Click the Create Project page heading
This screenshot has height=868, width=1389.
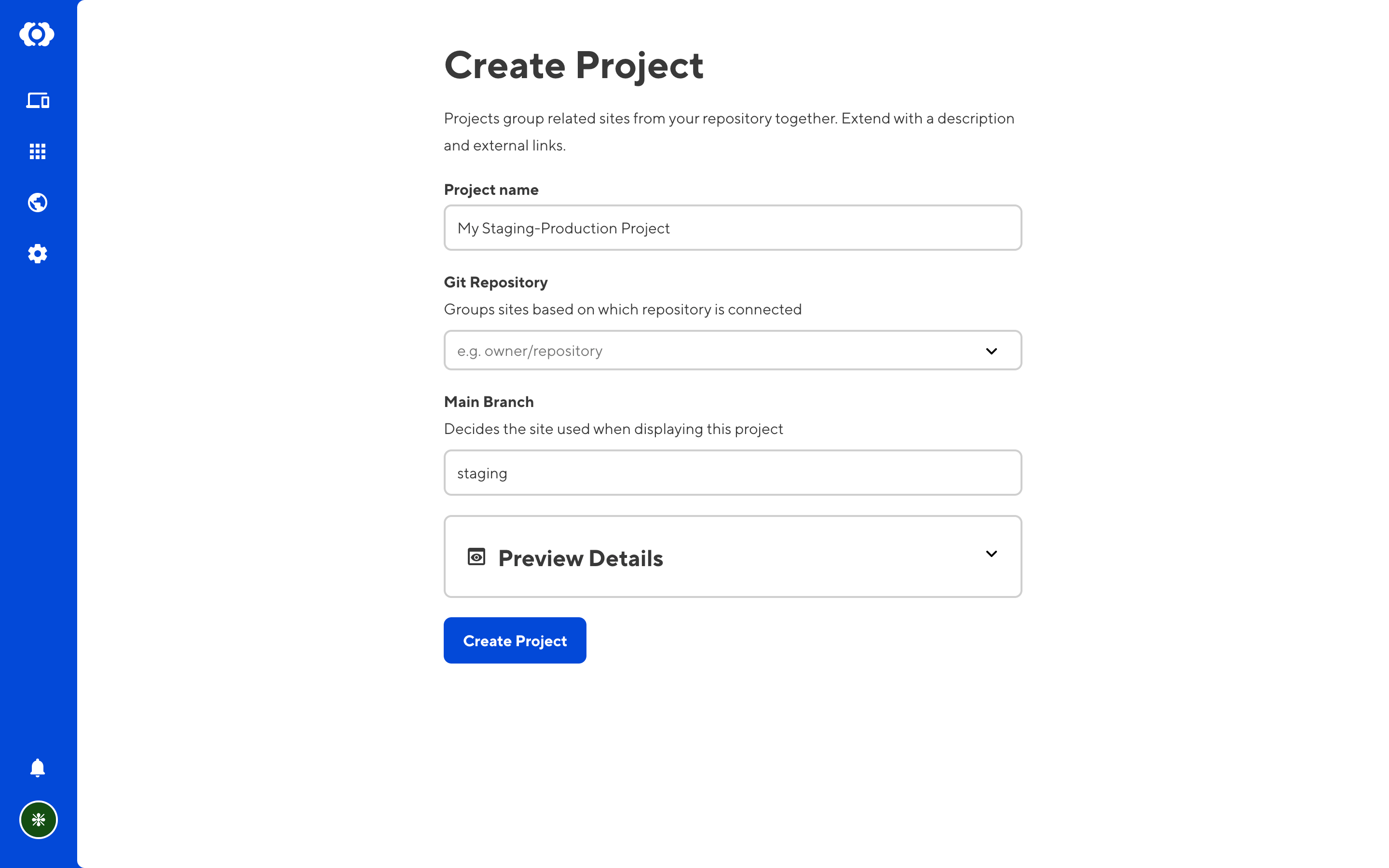pyautogui.click(x=574, y=66)
